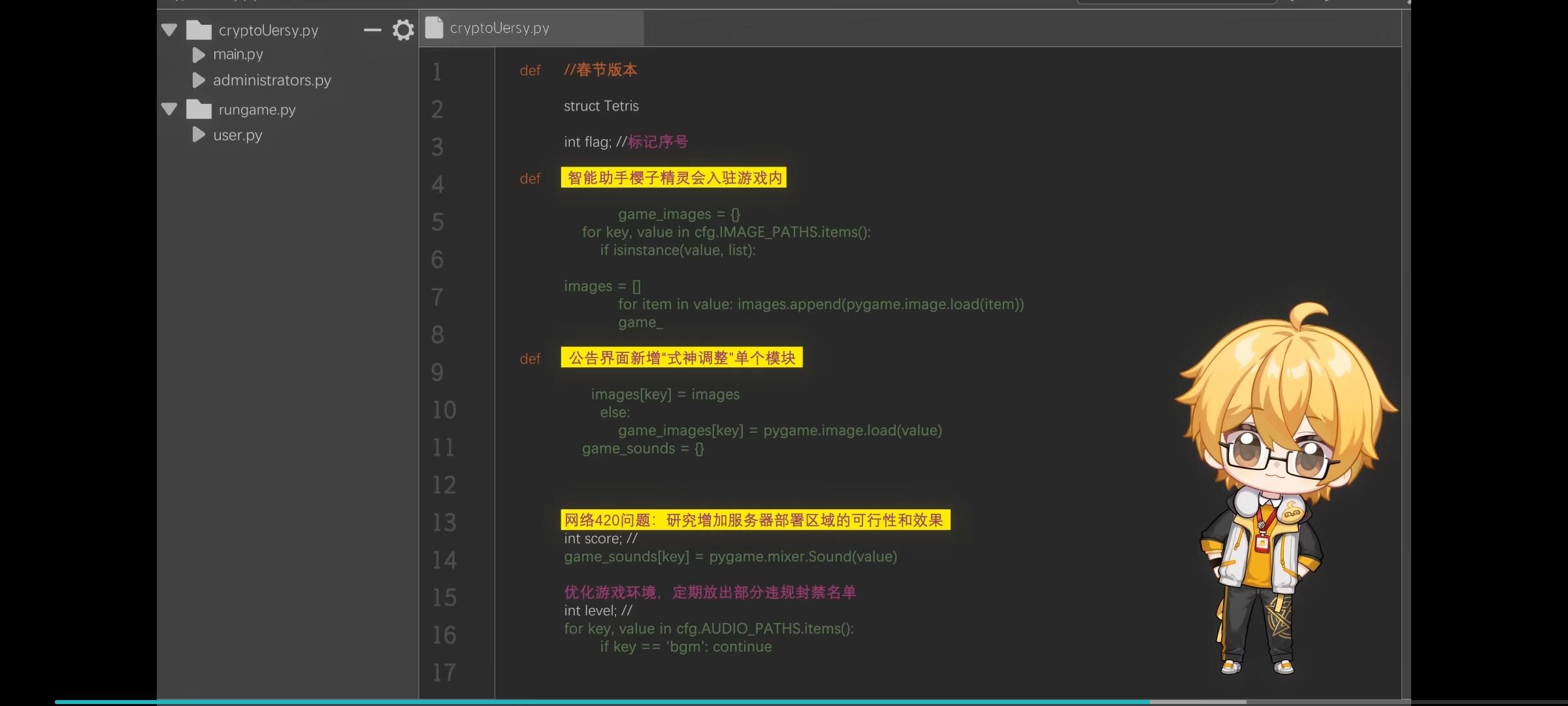Open the settings gear in file panel
Image resolution: width=1568 pixels, height=706 pixels.
pos(403,30)
